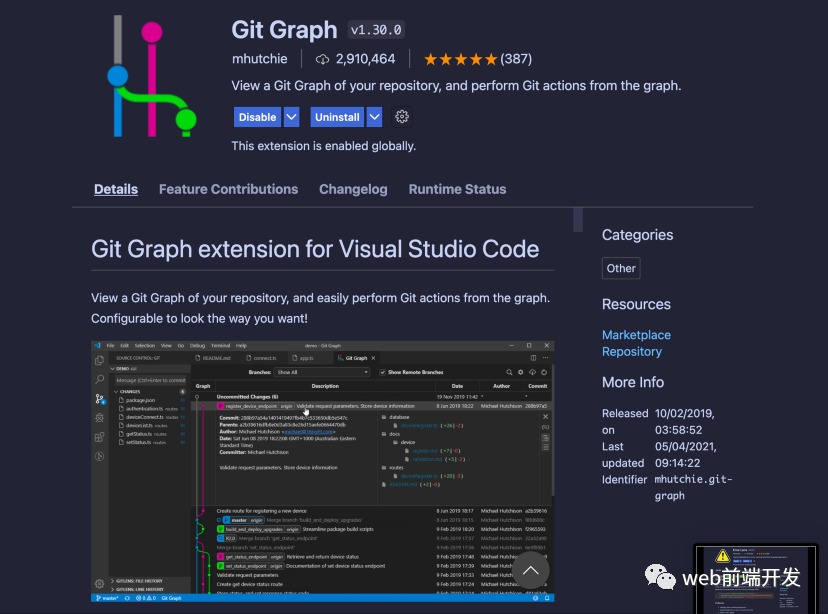Click the Search magnifier in activity bar
Viewport: 828px width, 614px height.
tap(99, 380)
